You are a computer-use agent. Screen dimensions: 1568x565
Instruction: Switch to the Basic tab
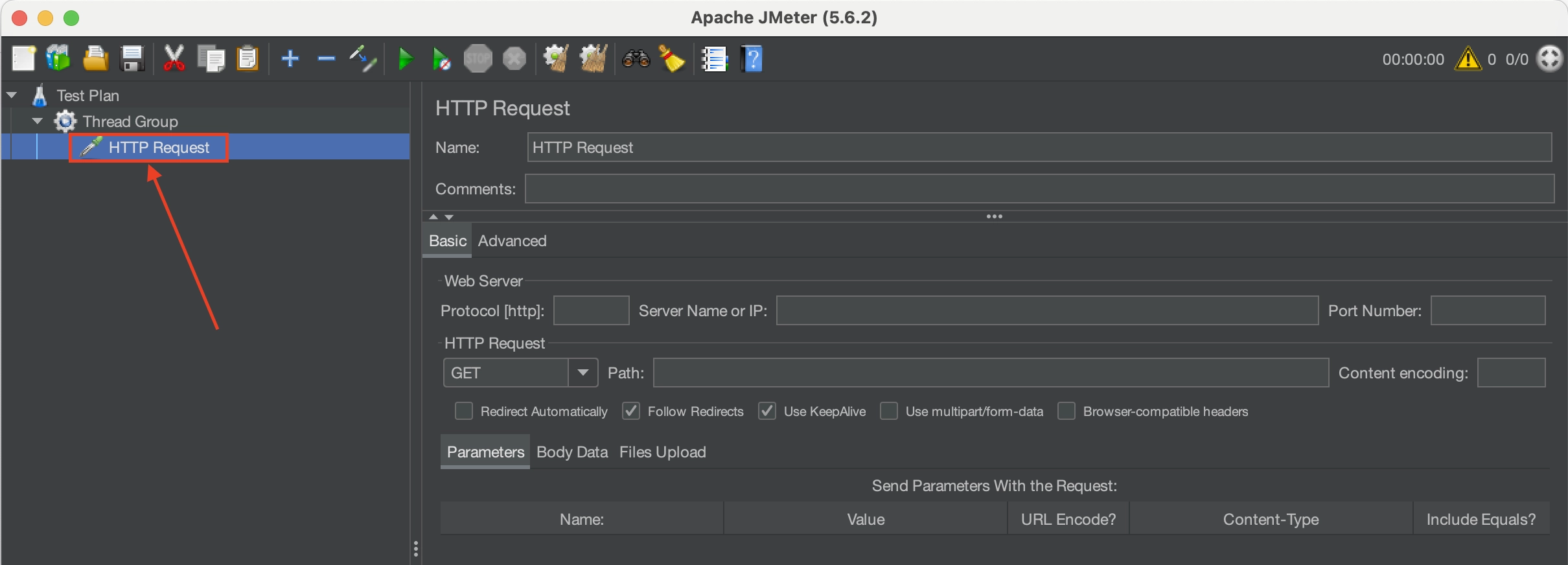point(447,240)
